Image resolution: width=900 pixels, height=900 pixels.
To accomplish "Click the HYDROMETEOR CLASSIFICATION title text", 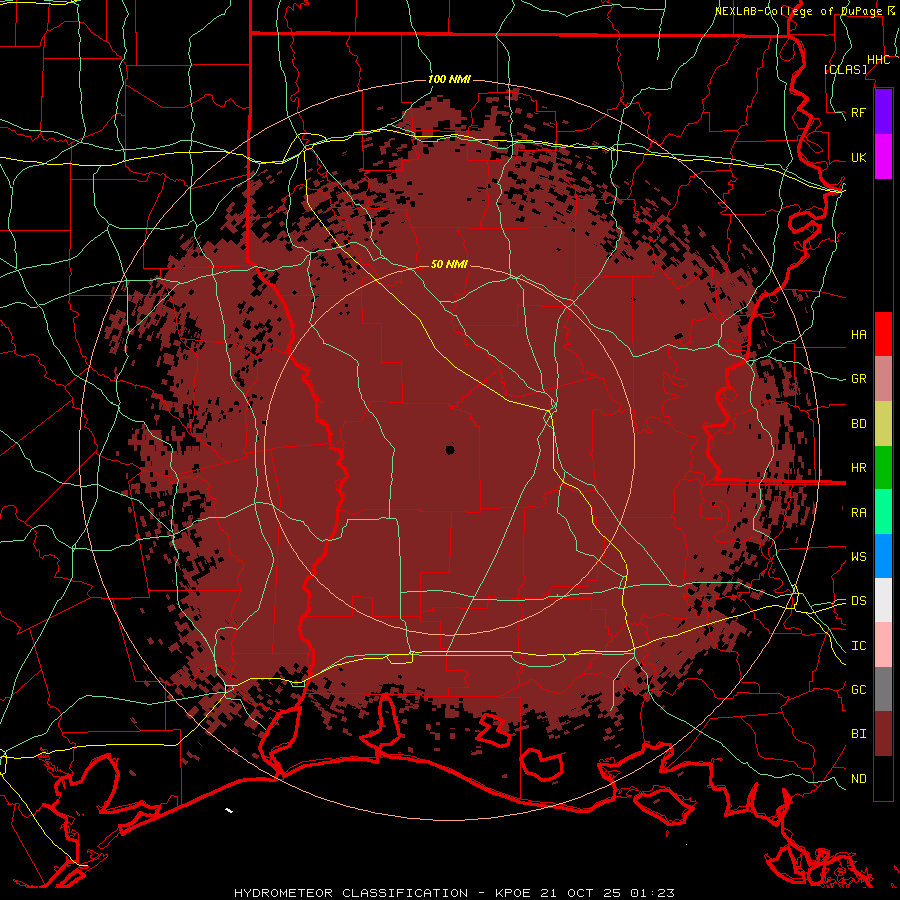I will pyautogui.click(x=351, y=893).
